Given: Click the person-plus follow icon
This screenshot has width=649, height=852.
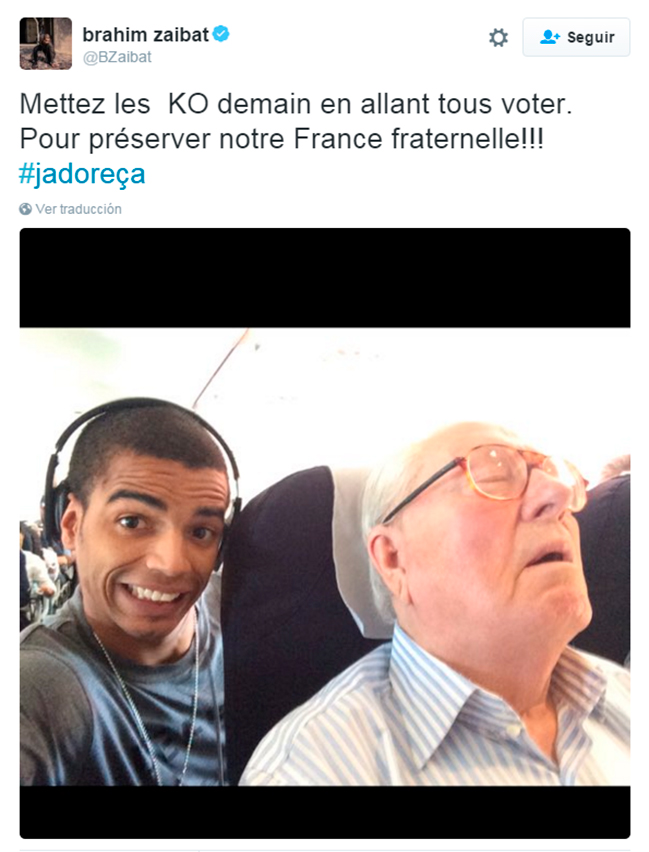Looking at the screenshot, I should pyautogui.click(x=550, y=37).
